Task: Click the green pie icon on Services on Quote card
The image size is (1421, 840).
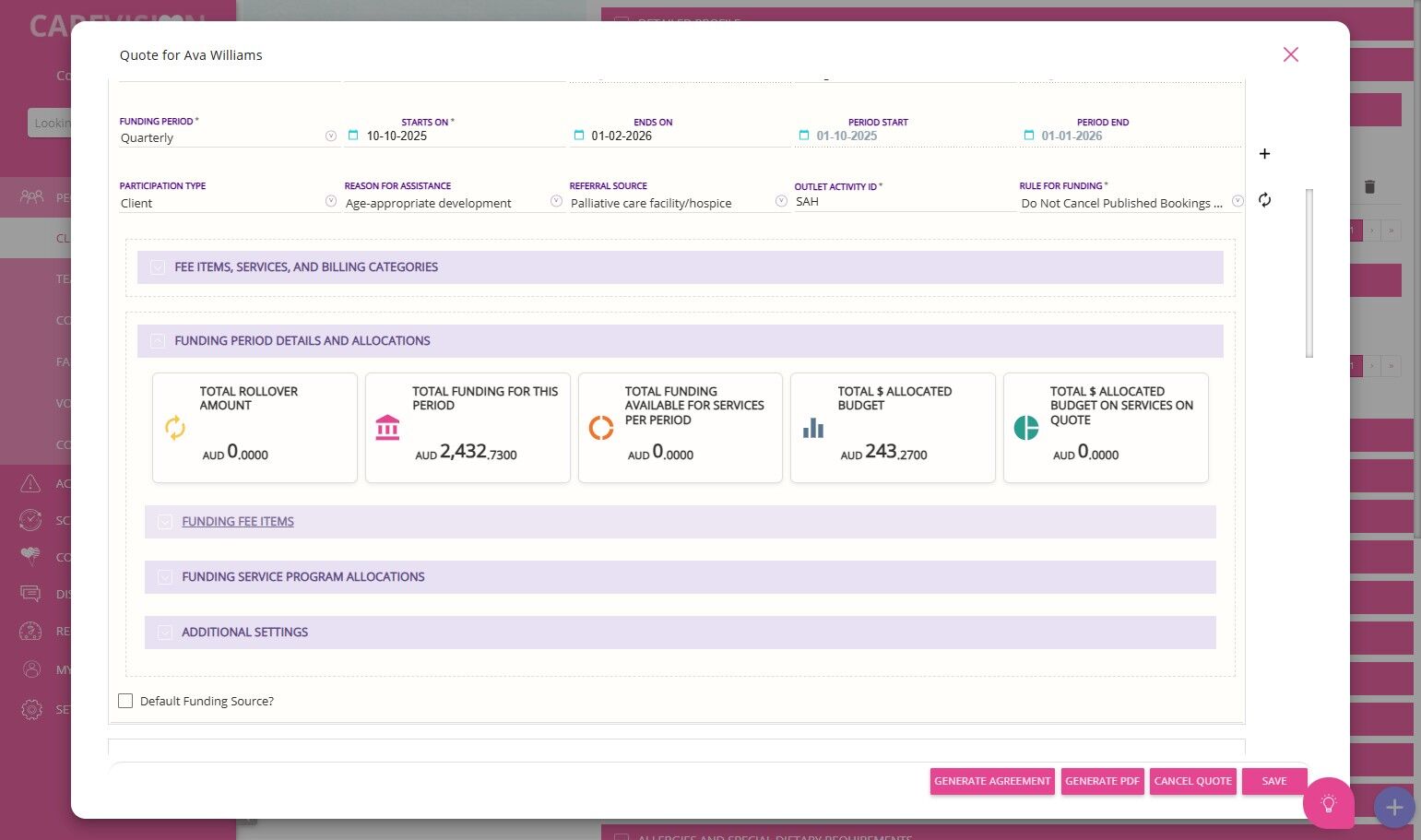Action: [x=1025, y=428]
